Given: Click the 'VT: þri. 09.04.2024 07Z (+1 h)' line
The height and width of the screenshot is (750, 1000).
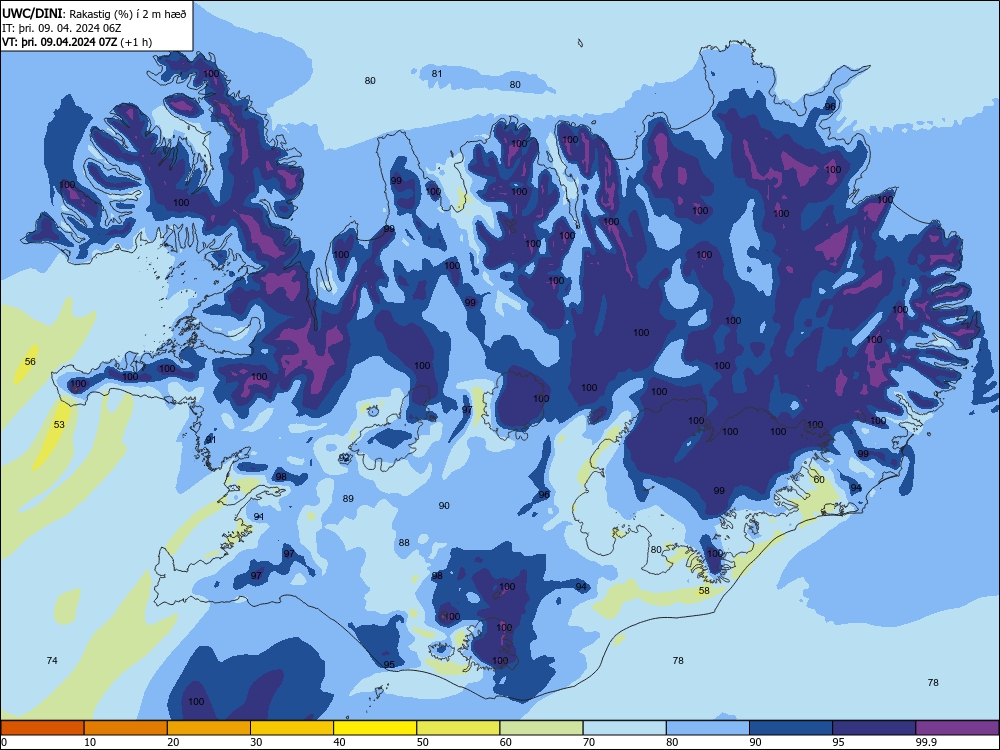Looking at the screenshot, I should pyautogui.click(x=77, y=42).
